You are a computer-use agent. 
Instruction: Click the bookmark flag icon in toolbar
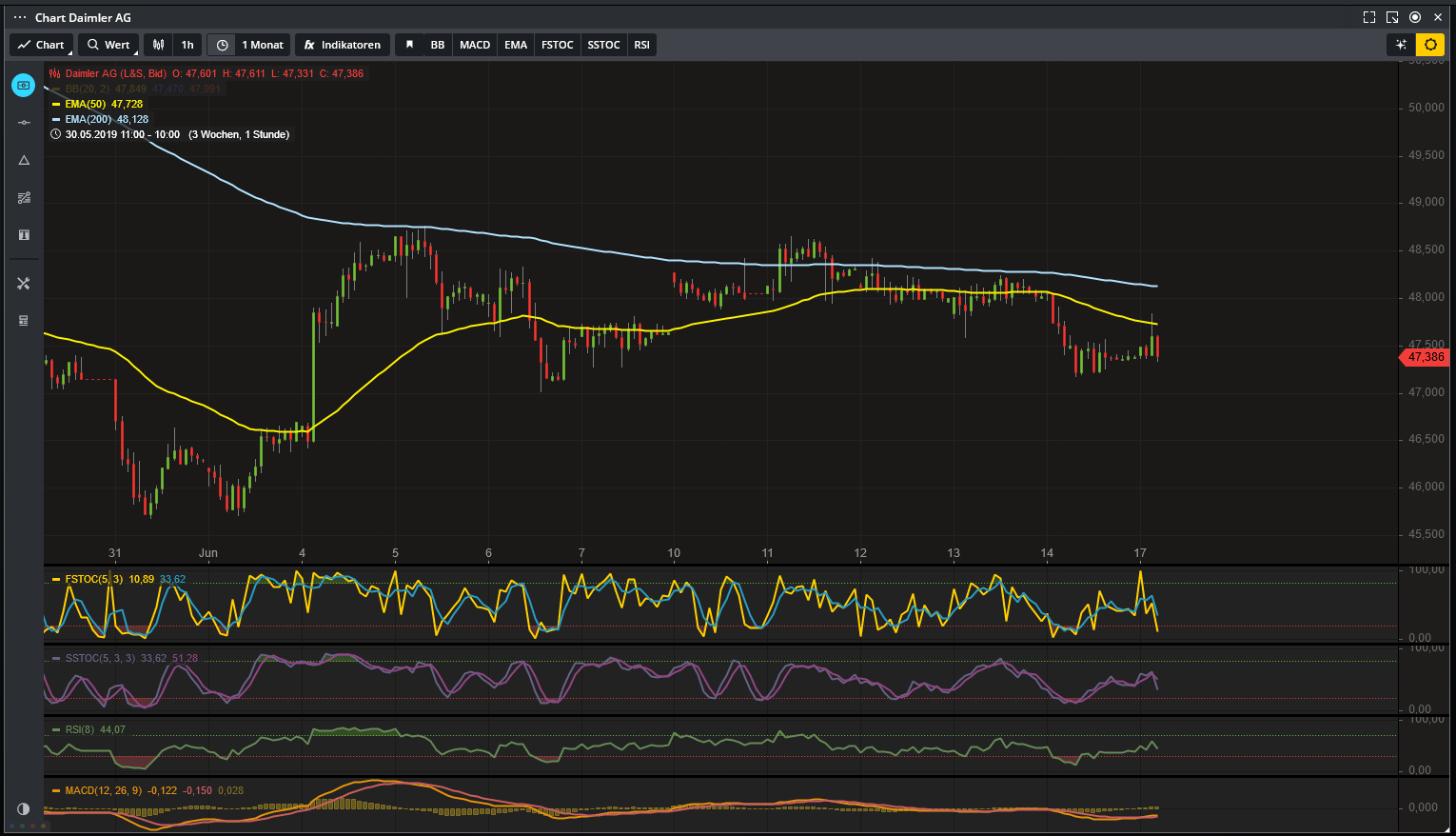click(409, 45)
